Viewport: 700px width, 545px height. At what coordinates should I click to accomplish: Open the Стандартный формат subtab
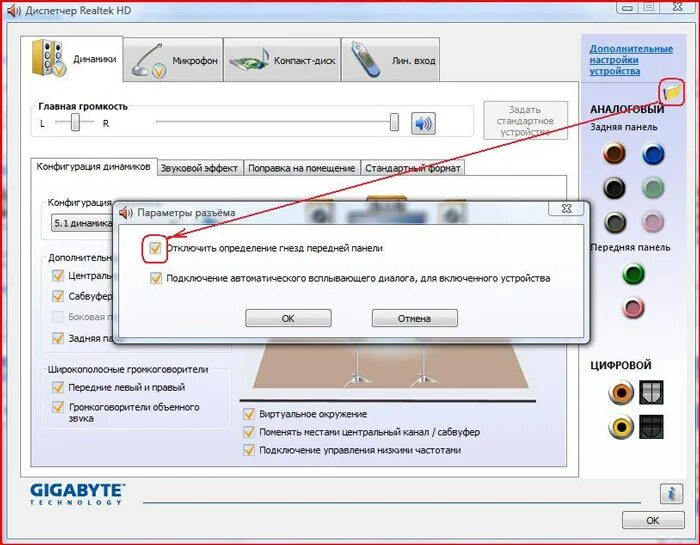click(412, 168)
